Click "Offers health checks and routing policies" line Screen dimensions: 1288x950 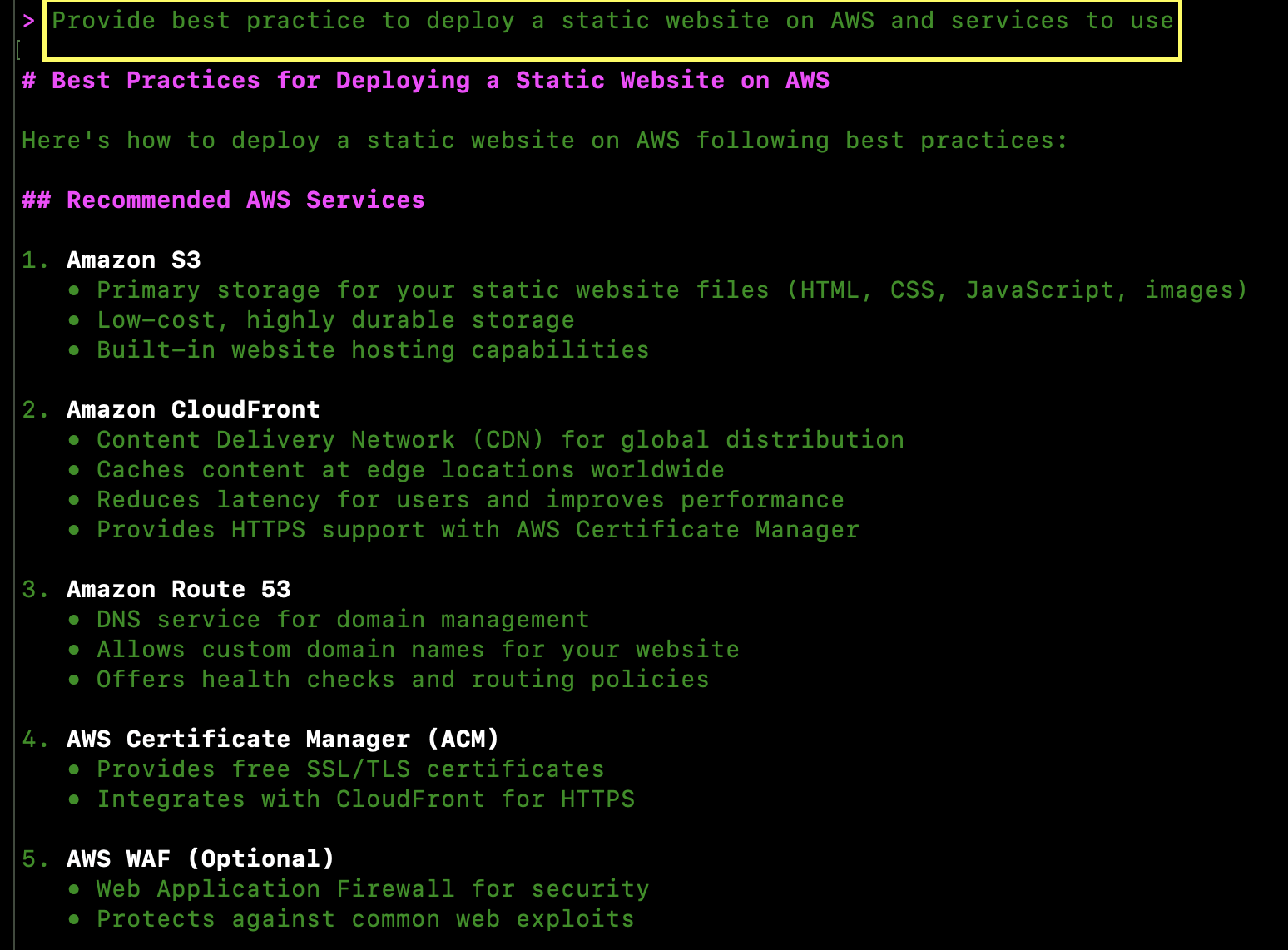tap(403, 680)
